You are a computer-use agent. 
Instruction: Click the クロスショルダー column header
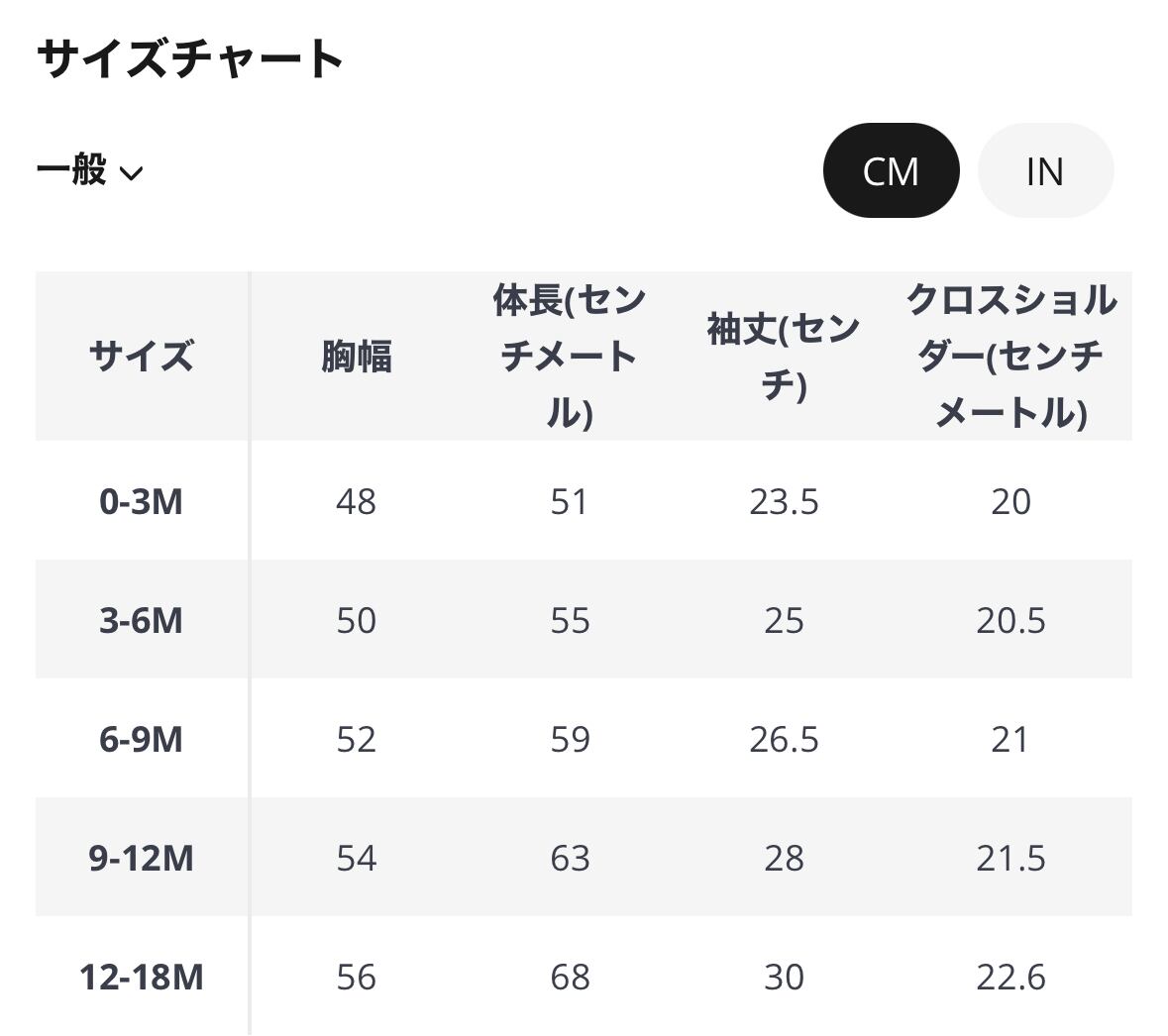click(x=1010, y=356)
